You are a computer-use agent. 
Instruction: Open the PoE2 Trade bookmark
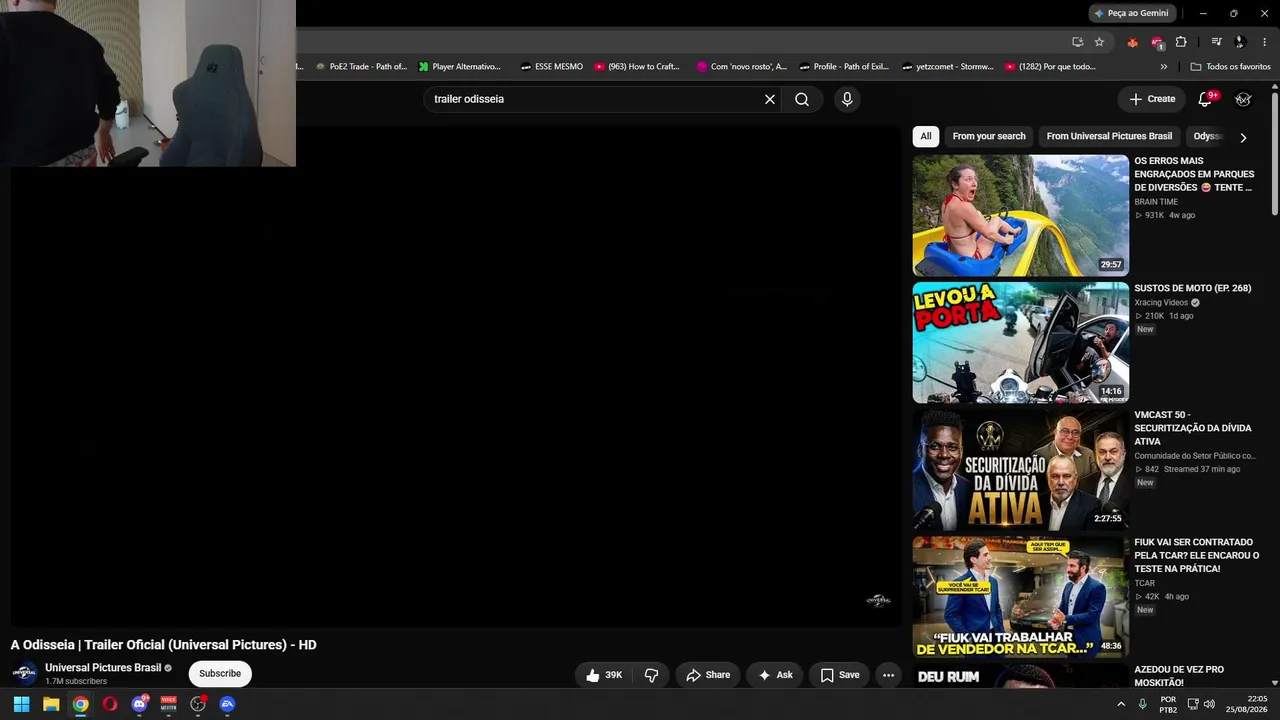(361, 67)
